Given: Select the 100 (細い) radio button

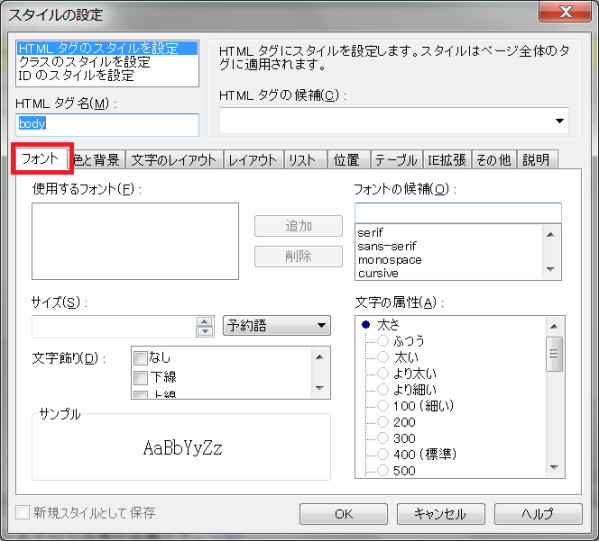Looking at the screenshot, I should 383,405.
